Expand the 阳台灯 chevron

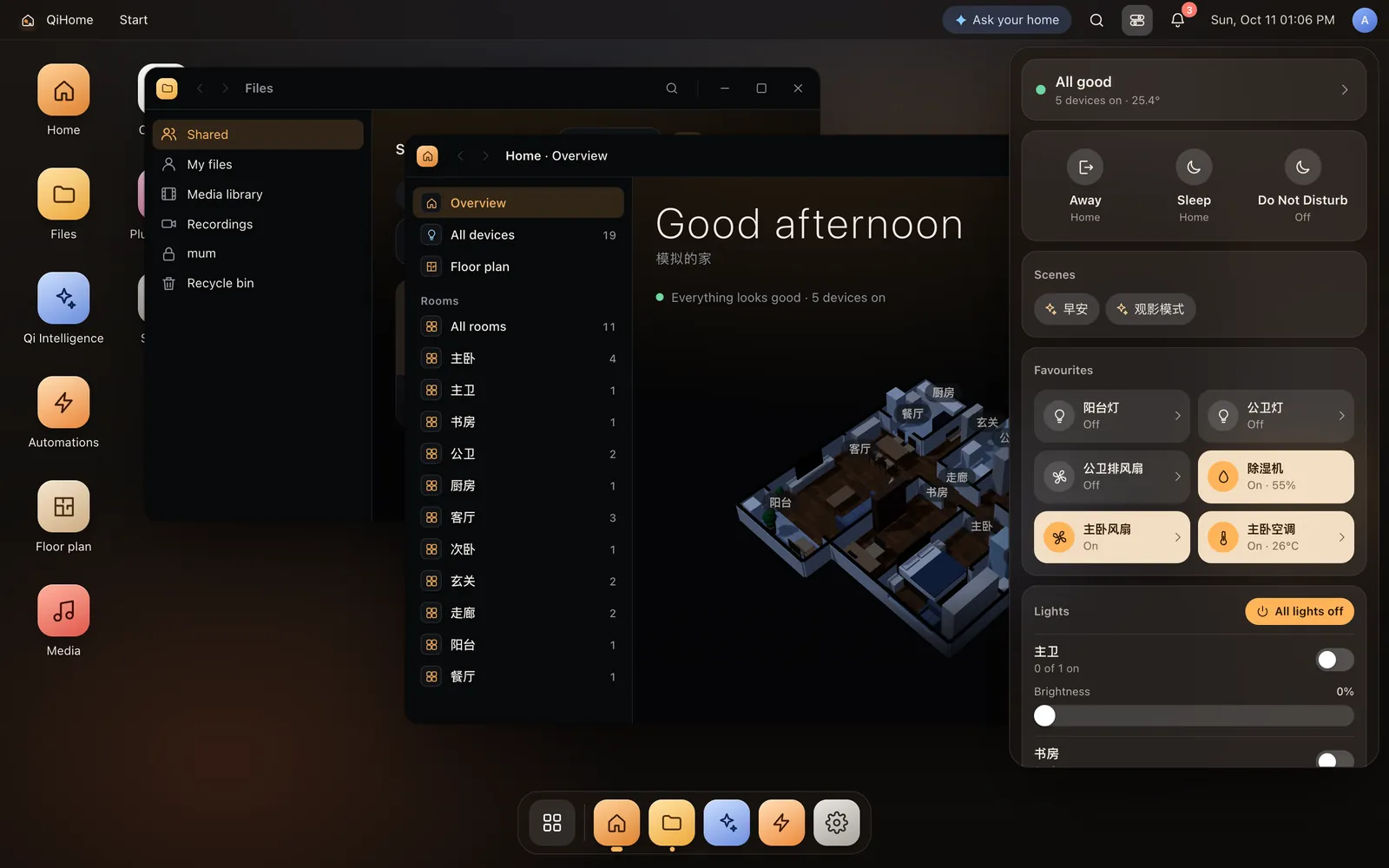pos(1178,416)
